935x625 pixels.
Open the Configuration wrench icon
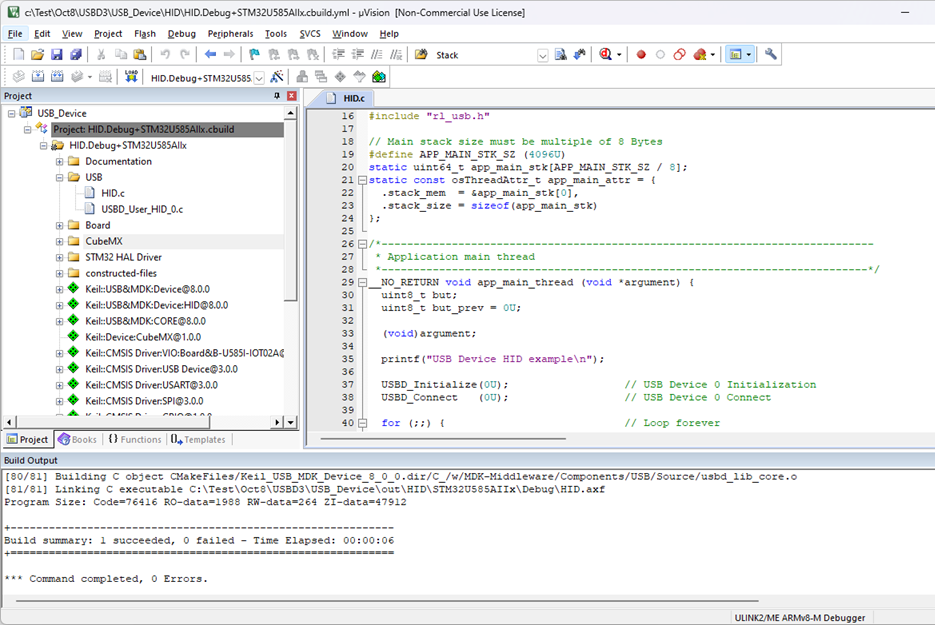pos(771,55)
